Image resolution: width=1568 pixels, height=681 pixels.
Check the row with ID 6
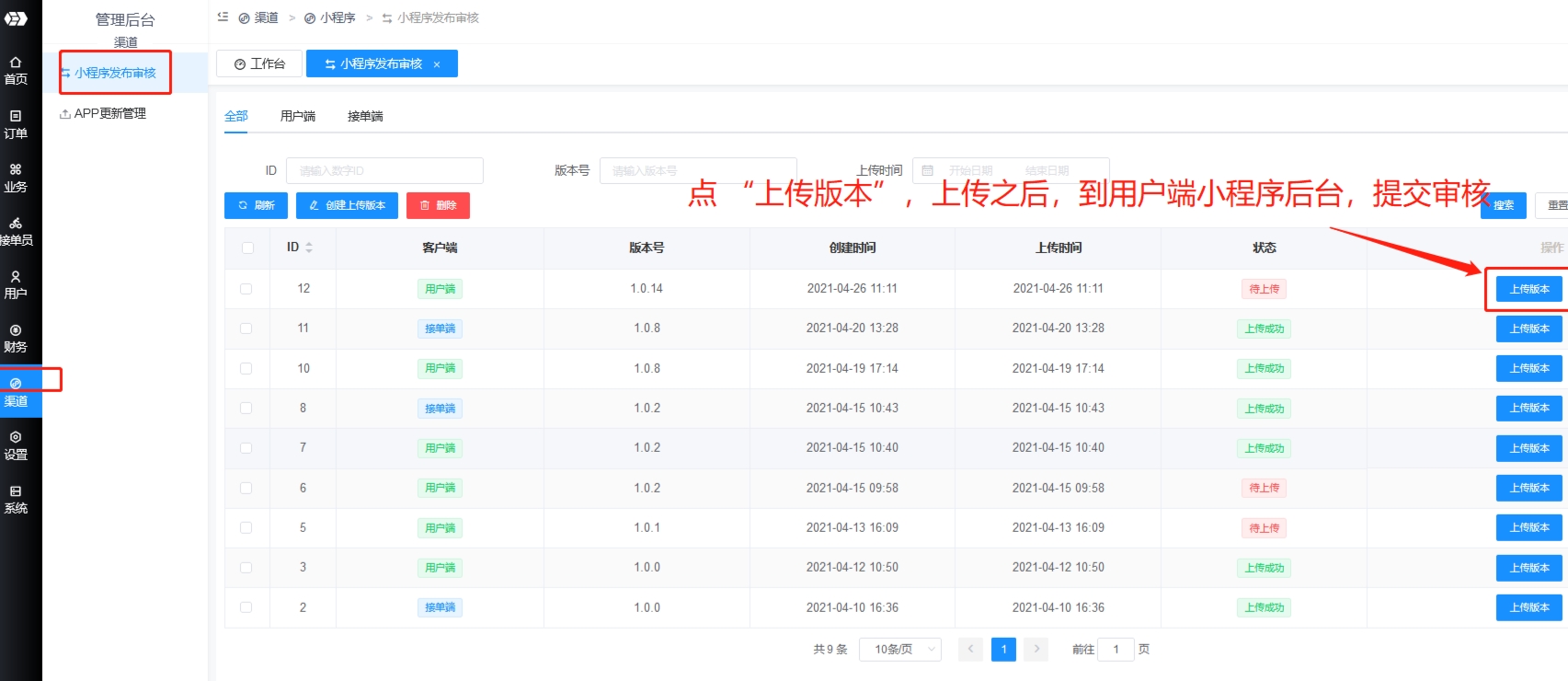tap(246, 489)
